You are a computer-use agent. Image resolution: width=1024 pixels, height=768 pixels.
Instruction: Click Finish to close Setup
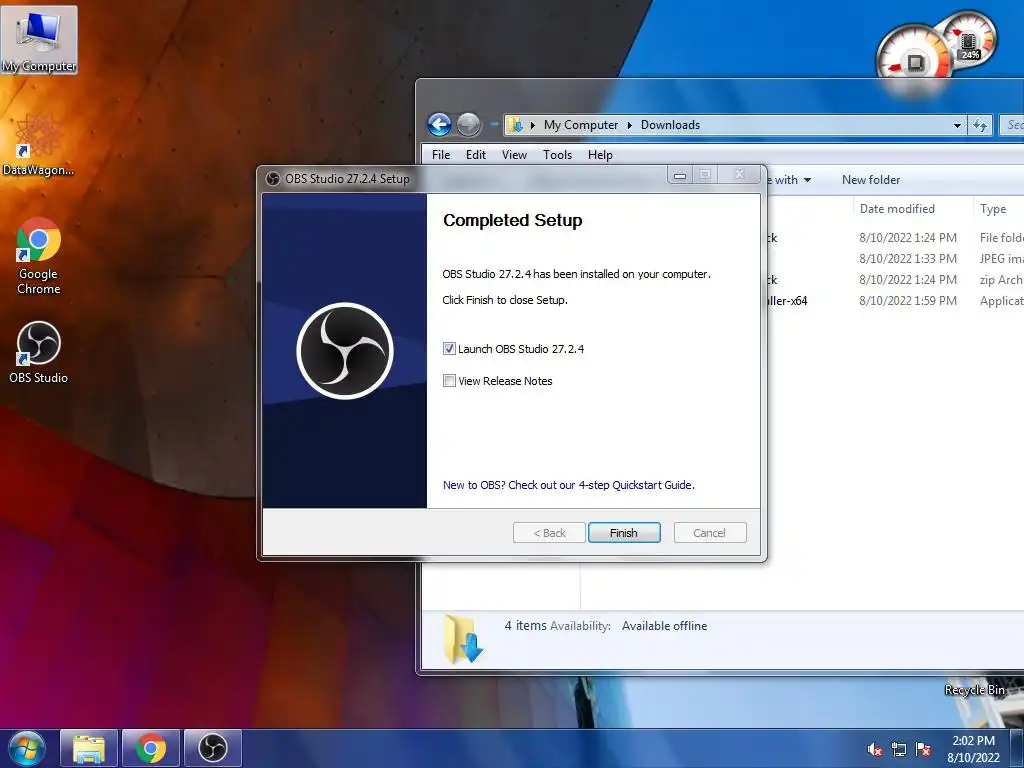624,533
